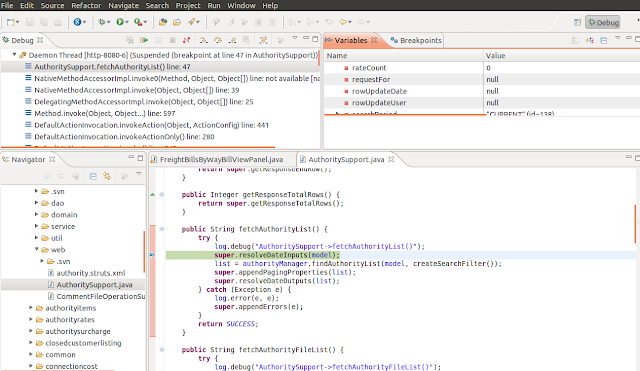Screen dimensions: 640x371
Task: Click Collapse All icon in Variables view
Action: pyautogui.click(x=604, y=40)
